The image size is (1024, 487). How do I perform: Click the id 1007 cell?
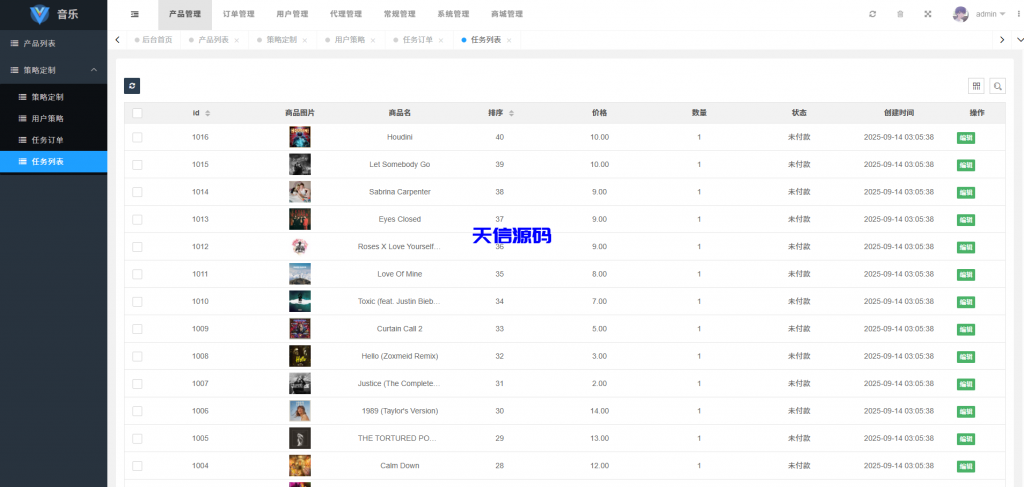click(x=200, y=384)
